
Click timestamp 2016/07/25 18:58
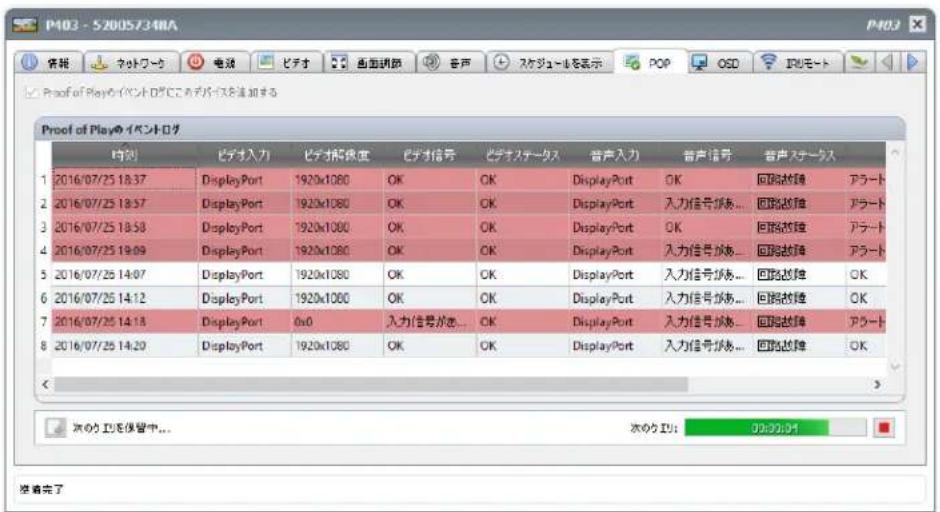click(100, 227)
